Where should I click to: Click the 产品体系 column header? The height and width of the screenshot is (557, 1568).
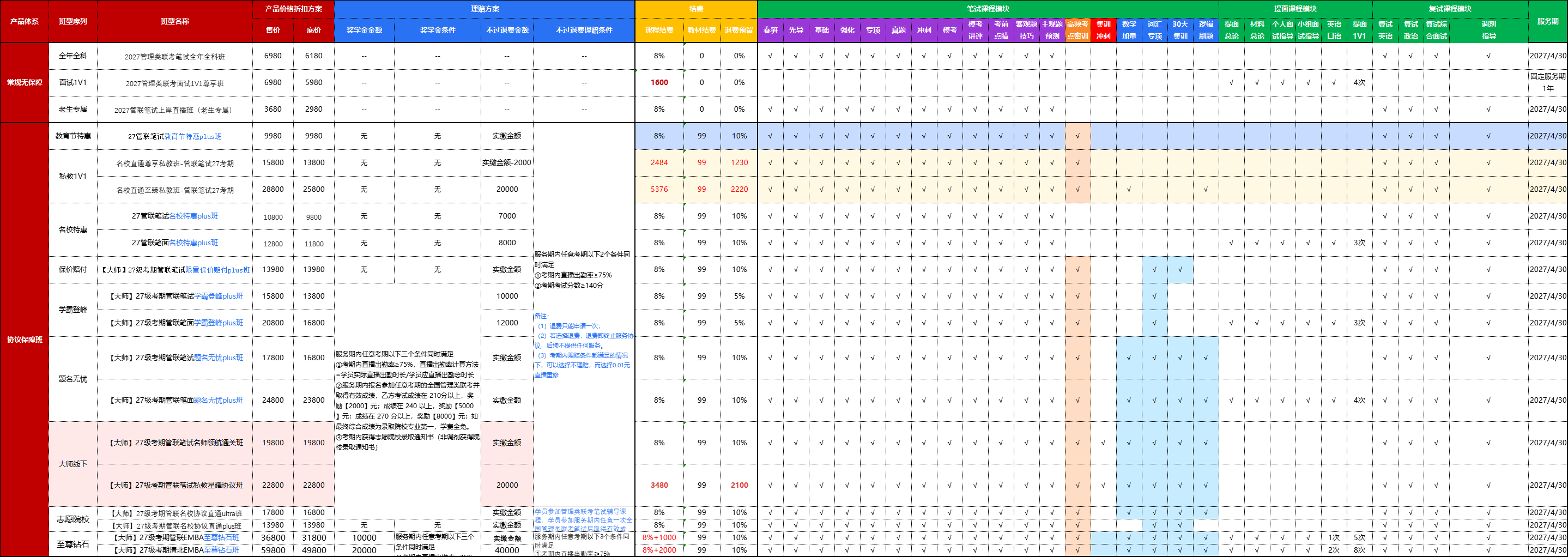[x=25, y=21]
